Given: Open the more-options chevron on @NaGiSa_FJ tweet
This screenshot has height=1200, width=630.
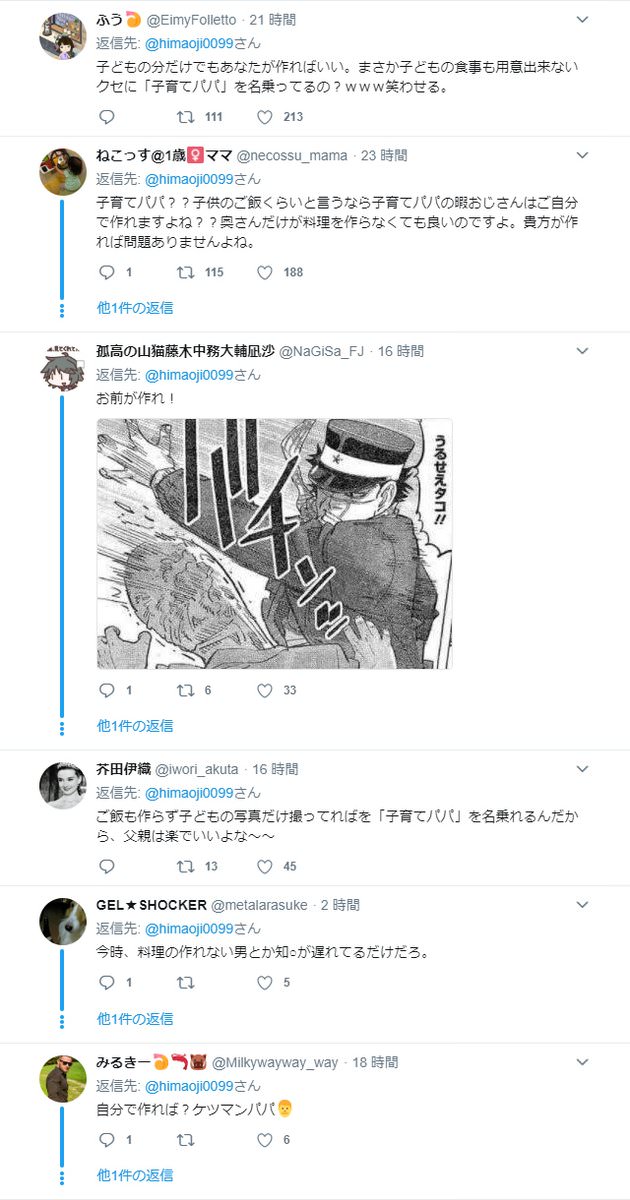Looking at the screenshot, I should point(583,351).
